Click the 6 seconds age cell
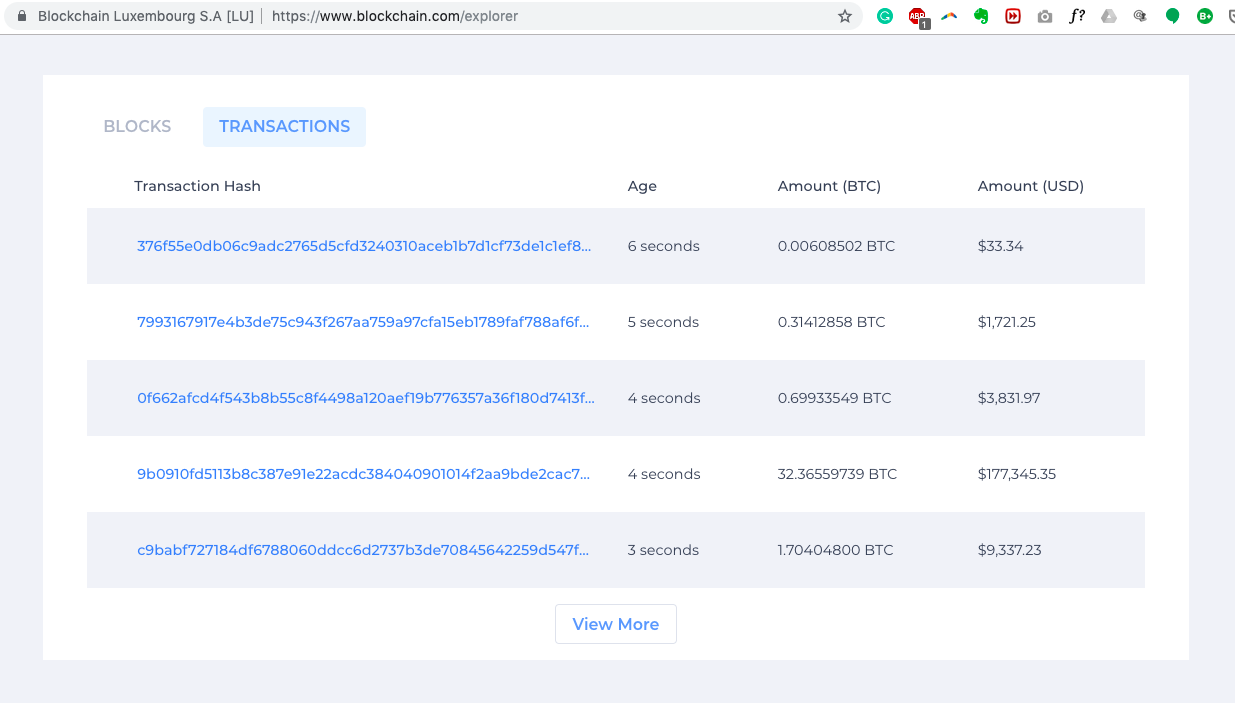Viewport: 1235px width, 703px height. coord(664,246)
